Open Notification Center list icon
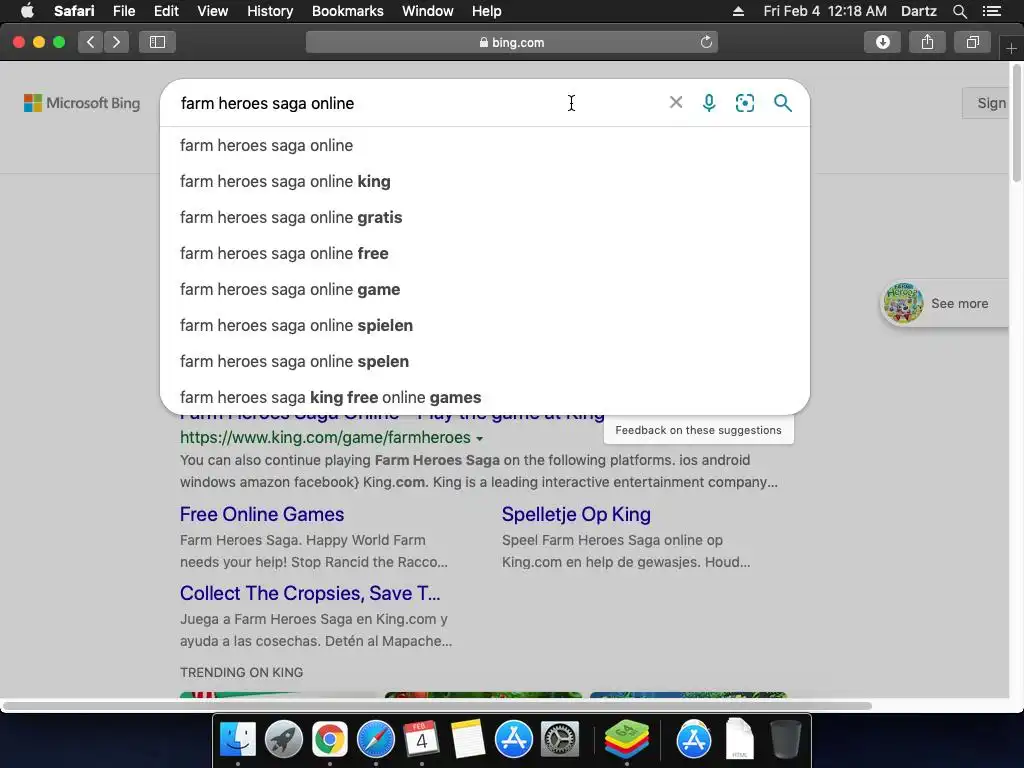Screen dimensions: 1024x768 tap(992, 11)
